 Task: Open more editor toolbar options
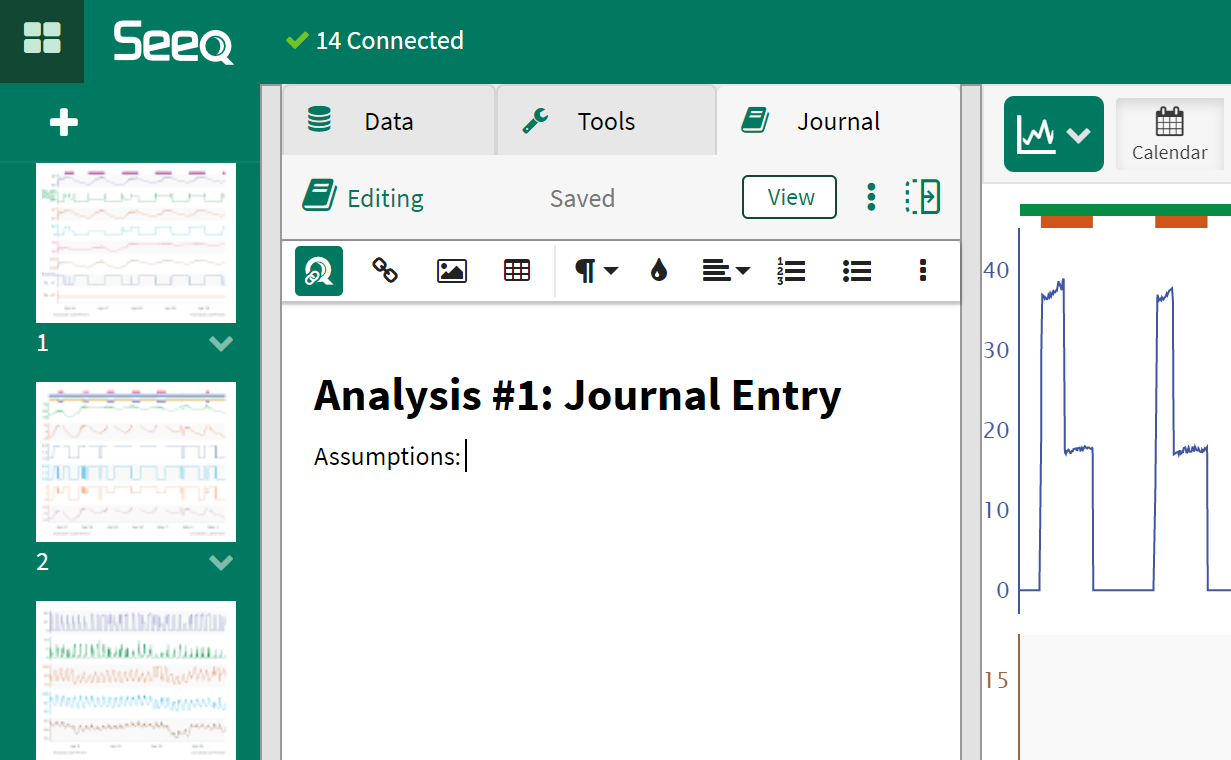[x=922, y=271]
